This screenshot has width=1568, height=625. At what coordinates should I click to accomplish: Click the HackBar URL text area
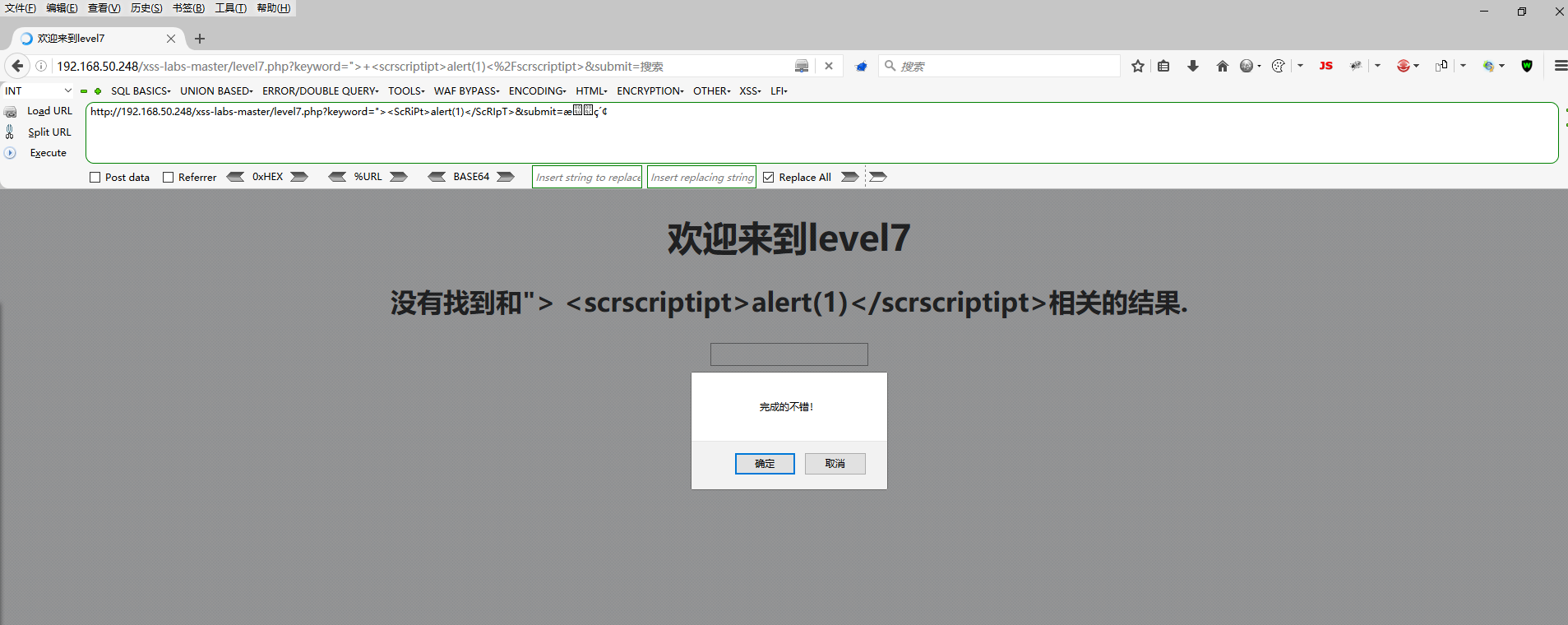pyautogui.click(x=822, y=132)
